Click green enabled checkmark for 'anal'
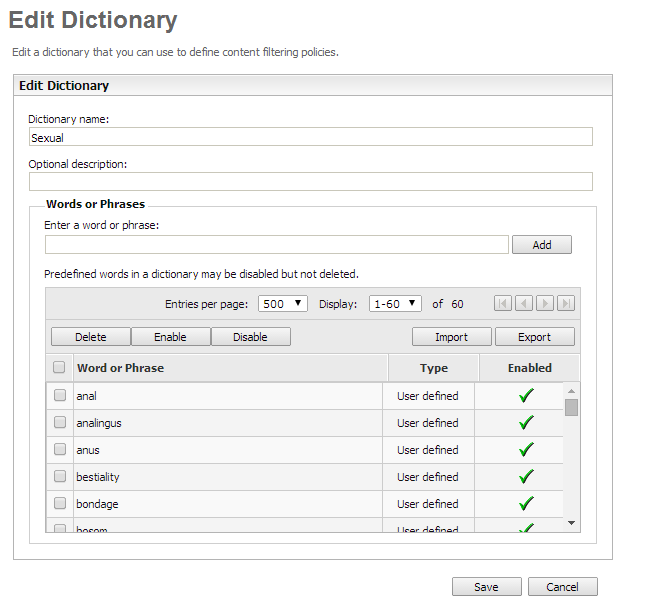This screenshot has width=648, height=605. pyautogui.click(x=527, y=396)
